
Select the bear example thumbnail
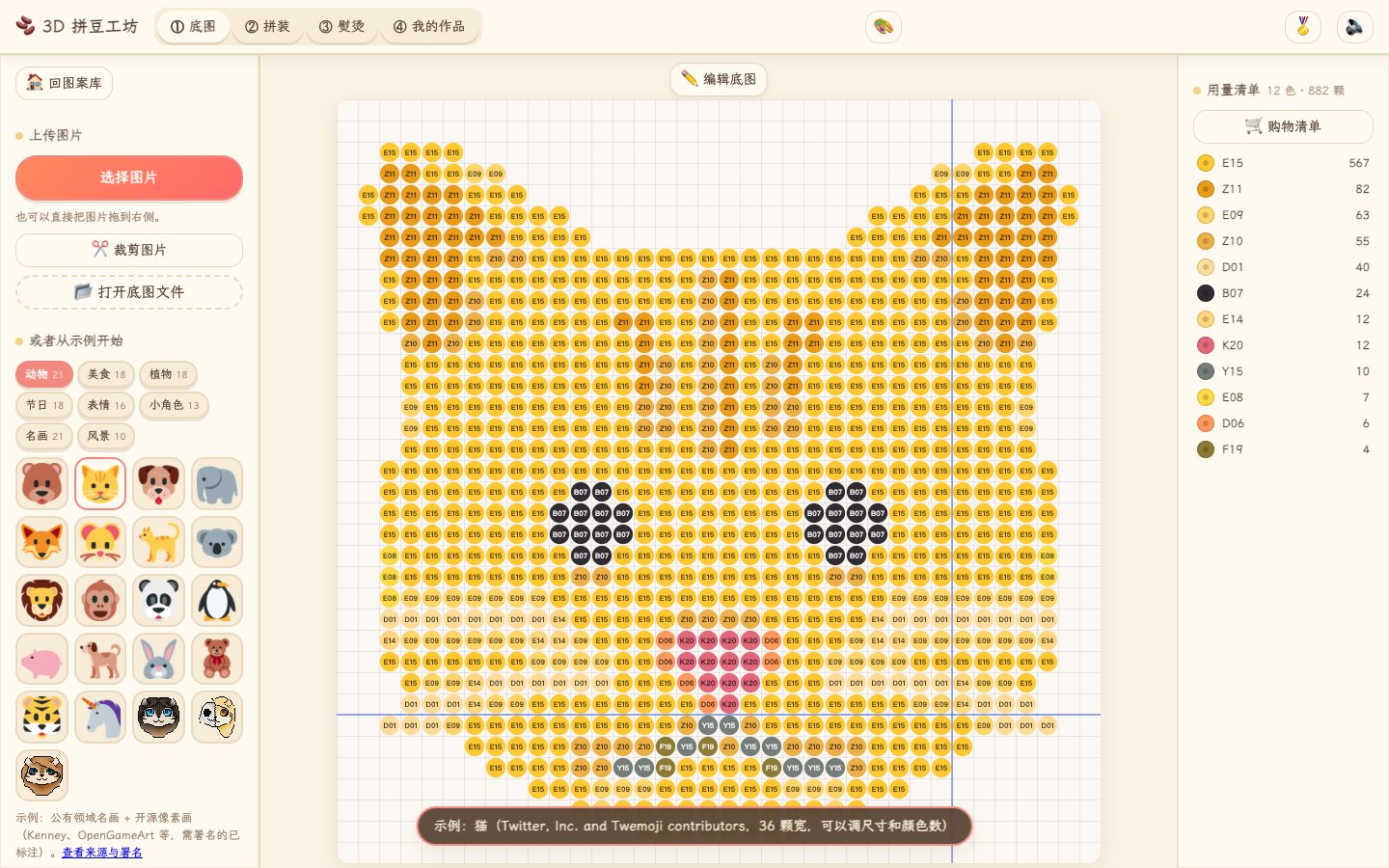(41, 483)
